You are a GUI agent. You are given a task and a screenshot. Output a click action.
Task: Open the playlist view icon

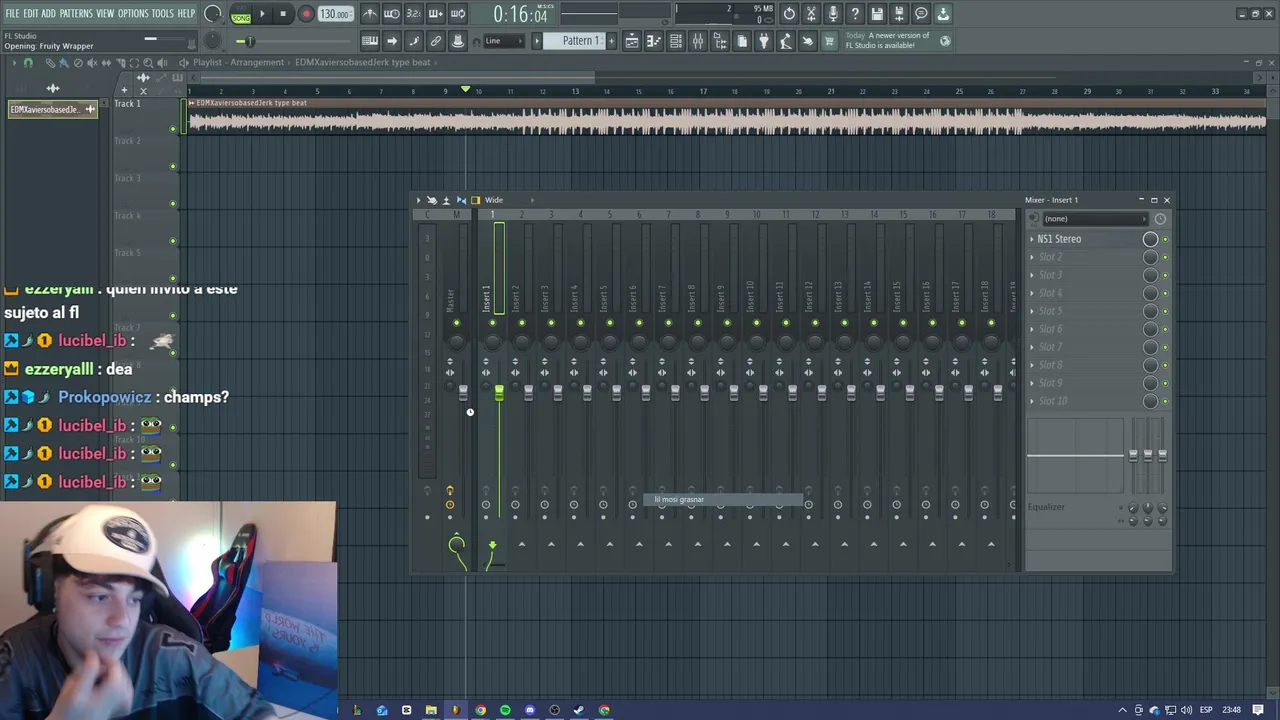click(632, 41)
